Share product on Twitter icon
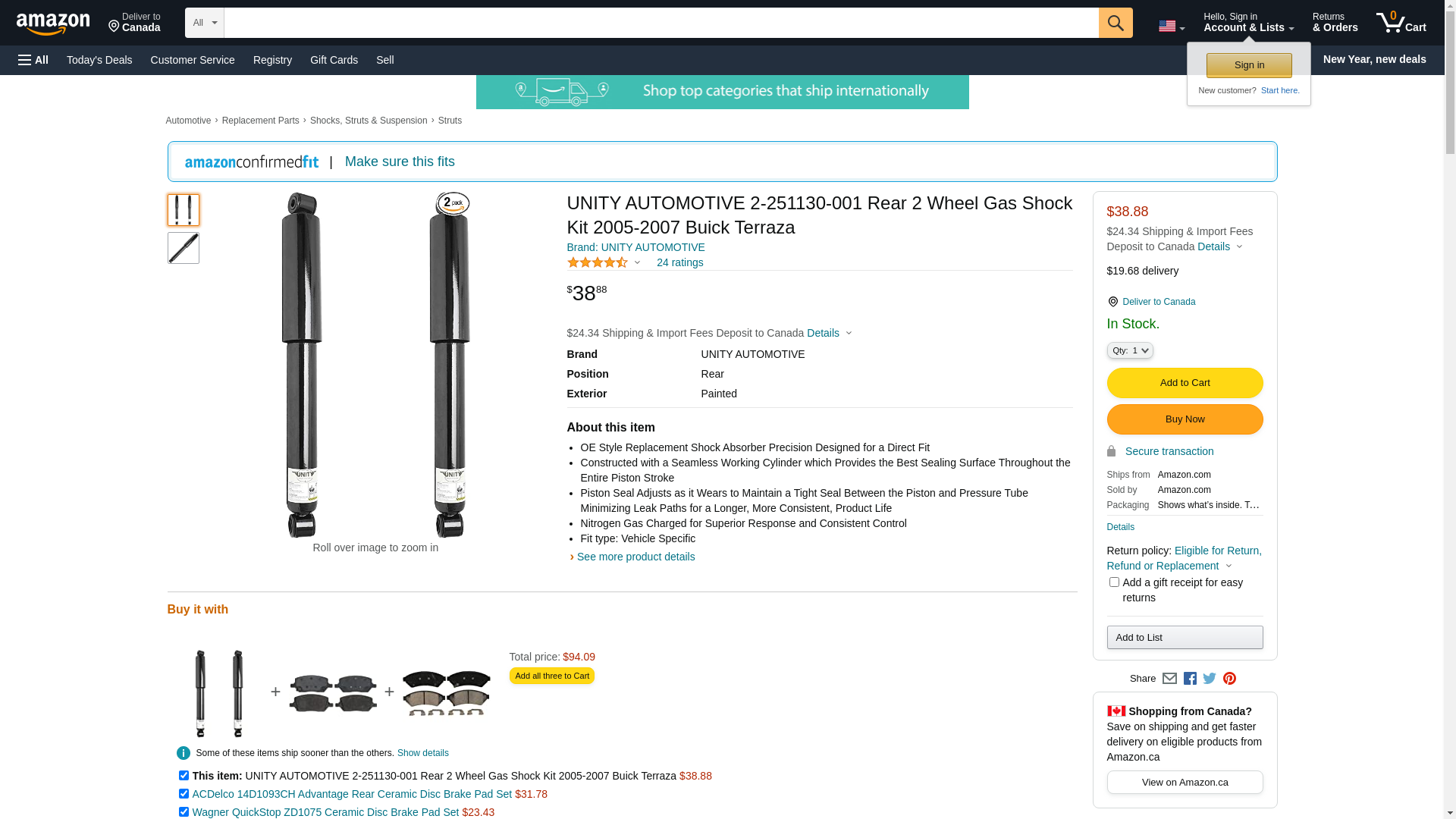Screen dimensions: 1456x819 [1210, 679]
